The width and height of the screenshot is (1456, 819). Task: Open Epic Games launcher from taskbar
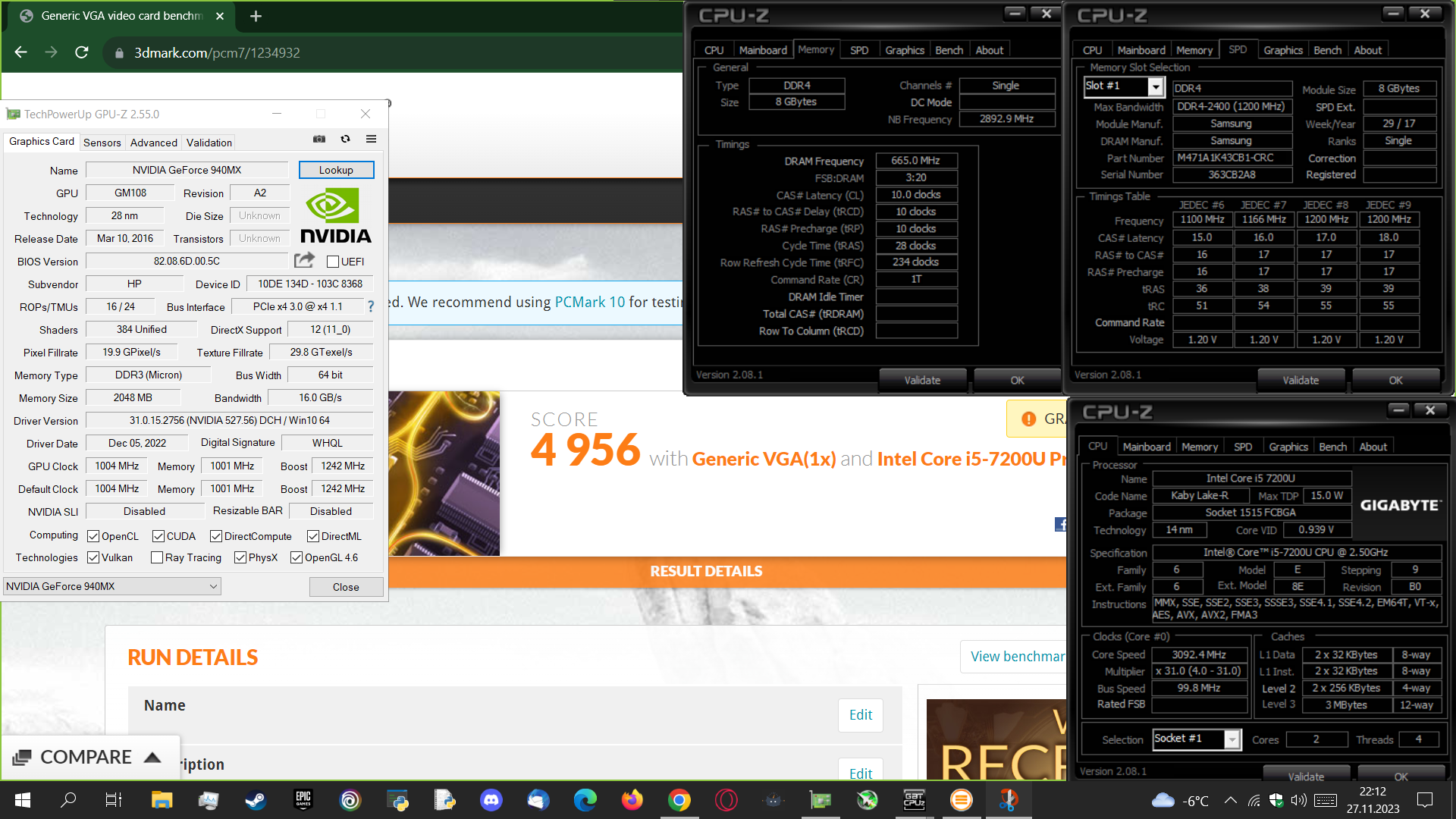point(303,800)
